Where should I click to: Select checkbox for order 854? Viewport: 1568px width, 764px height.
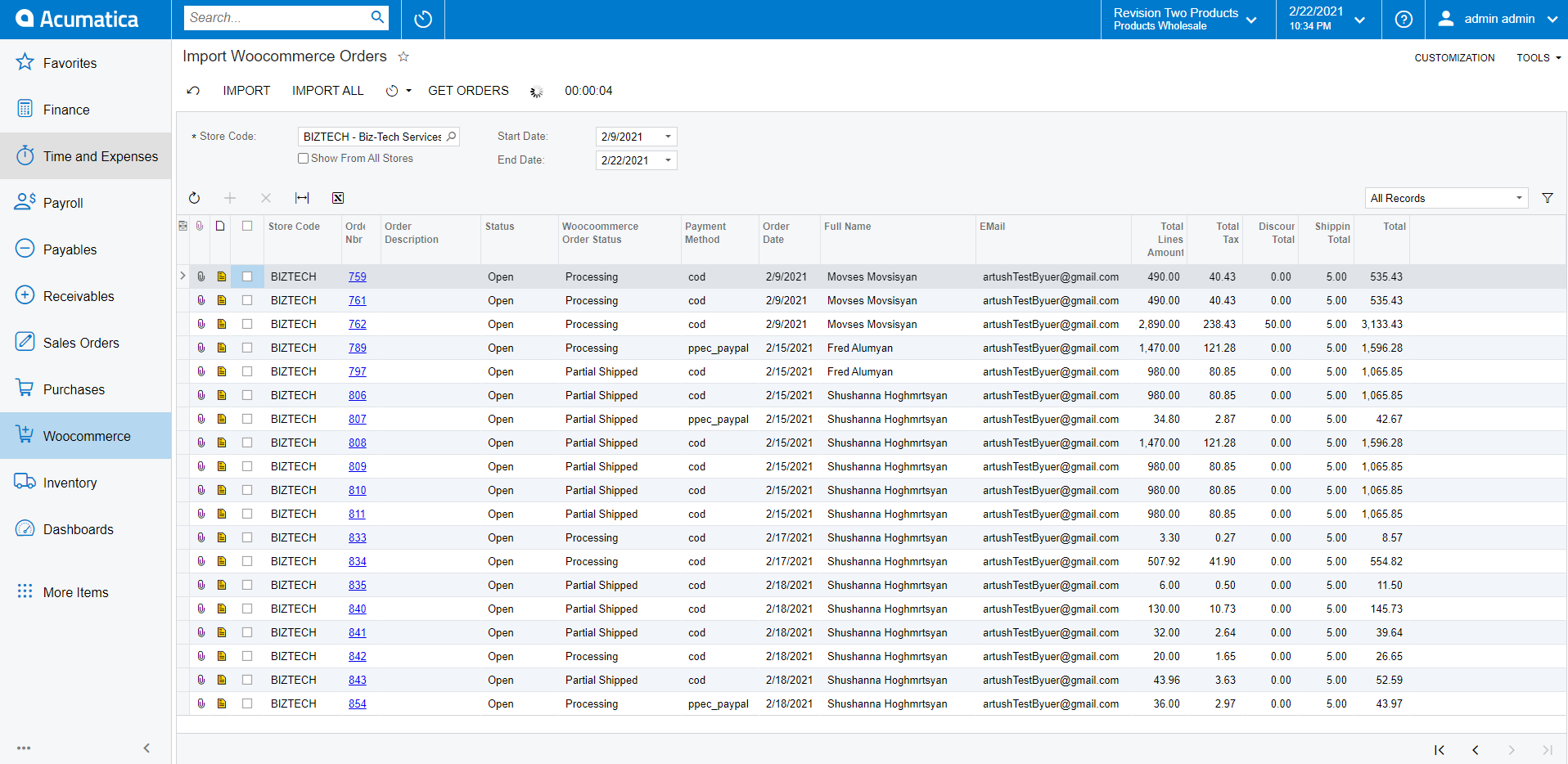tap(247, 703)
